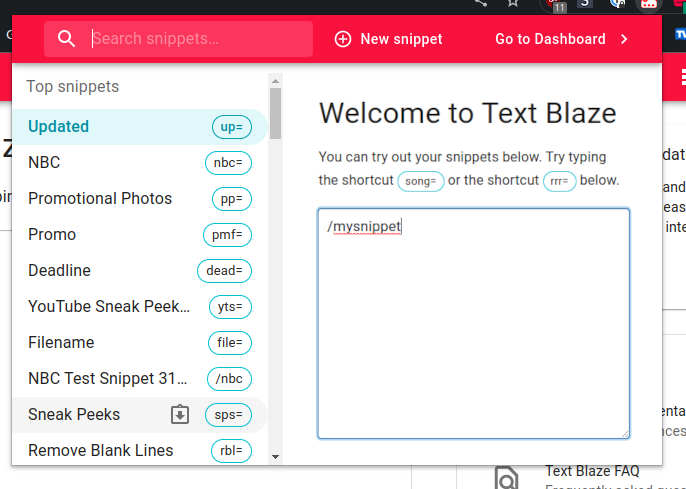Click text area resize handle corner
Viewport: 686px width, 489px height.
pyautogui.click(x=625, y=434)
